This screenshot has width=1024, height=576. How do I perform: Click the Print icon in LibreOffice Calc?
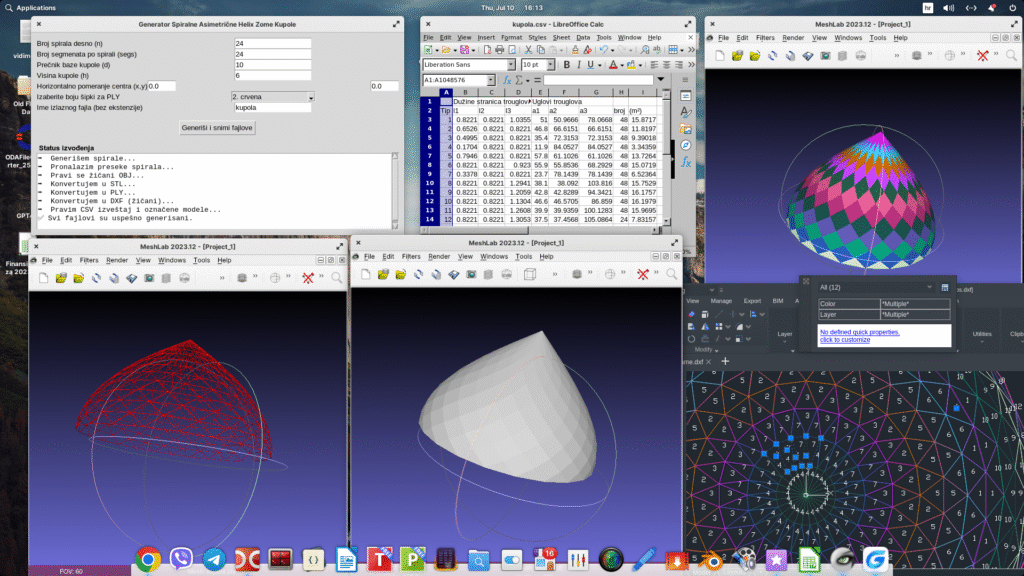[500, 50]
